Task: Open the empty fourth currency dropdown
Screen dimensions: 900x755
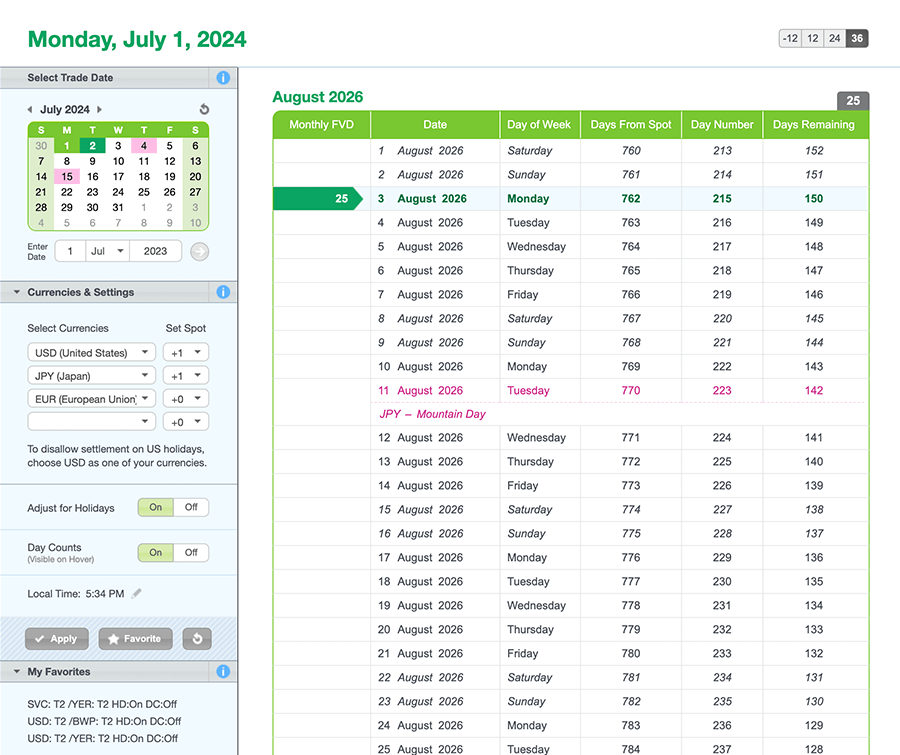Action: pyautogui.click(x=91, y=421)
